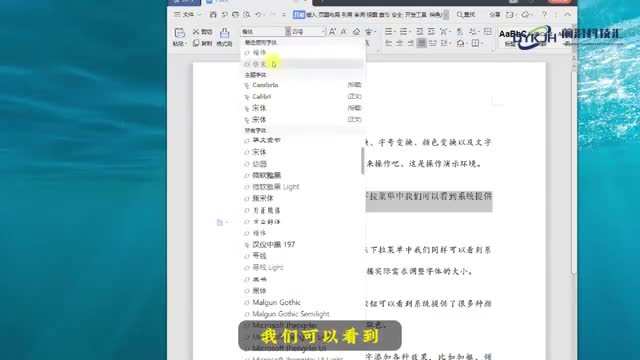The image size is (640, 360).
Task: Open the line spacing icon
Action: coord(445,43)
